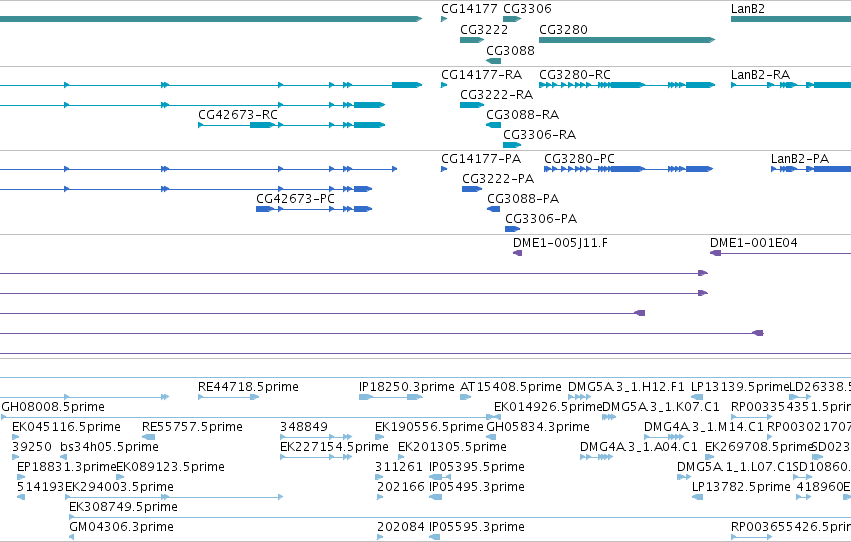
Task: Click the LP13782.5prime EST label
Action: coord(741,487)
